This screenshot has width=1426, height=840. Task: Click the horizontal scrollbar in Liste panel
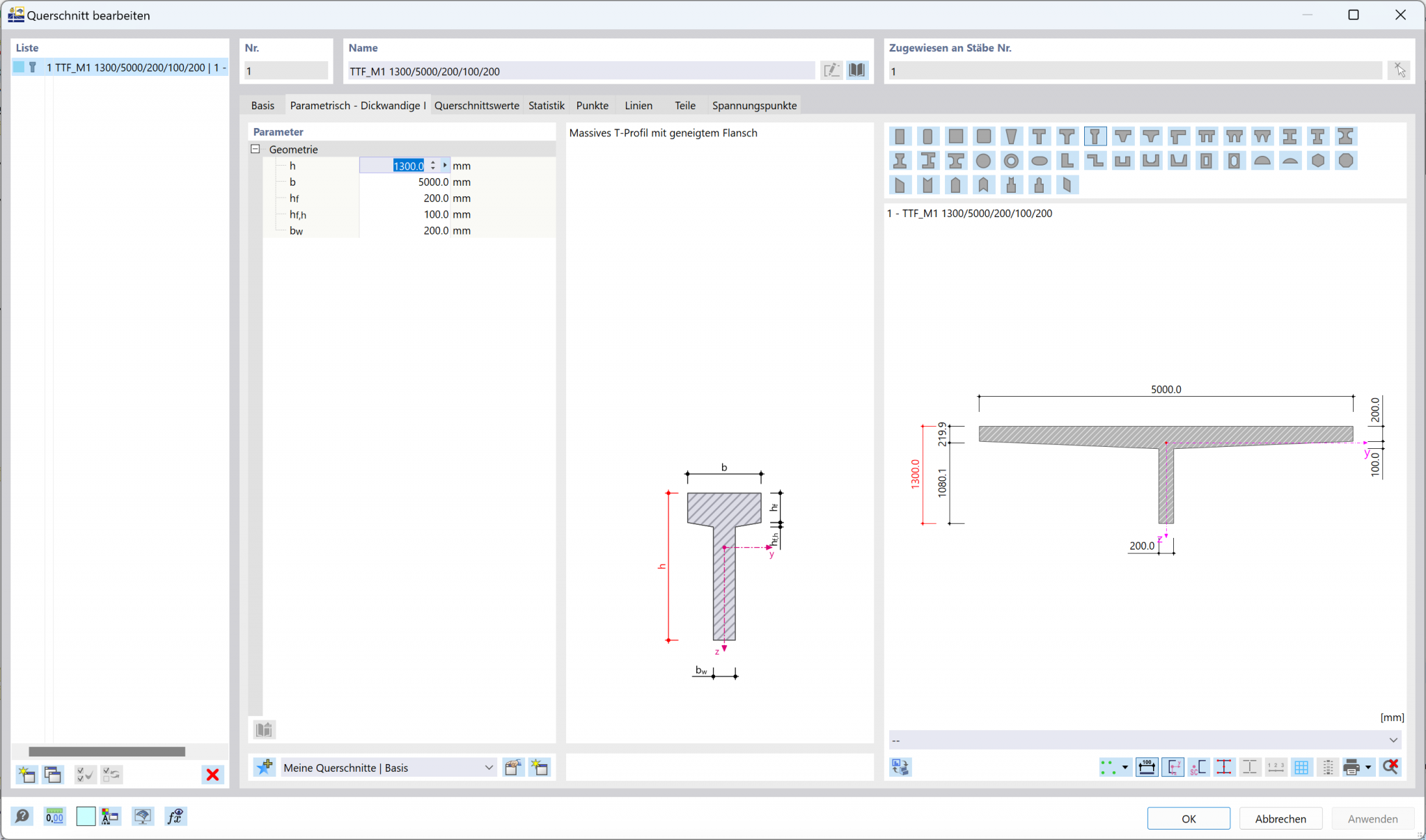coord(107,752)
